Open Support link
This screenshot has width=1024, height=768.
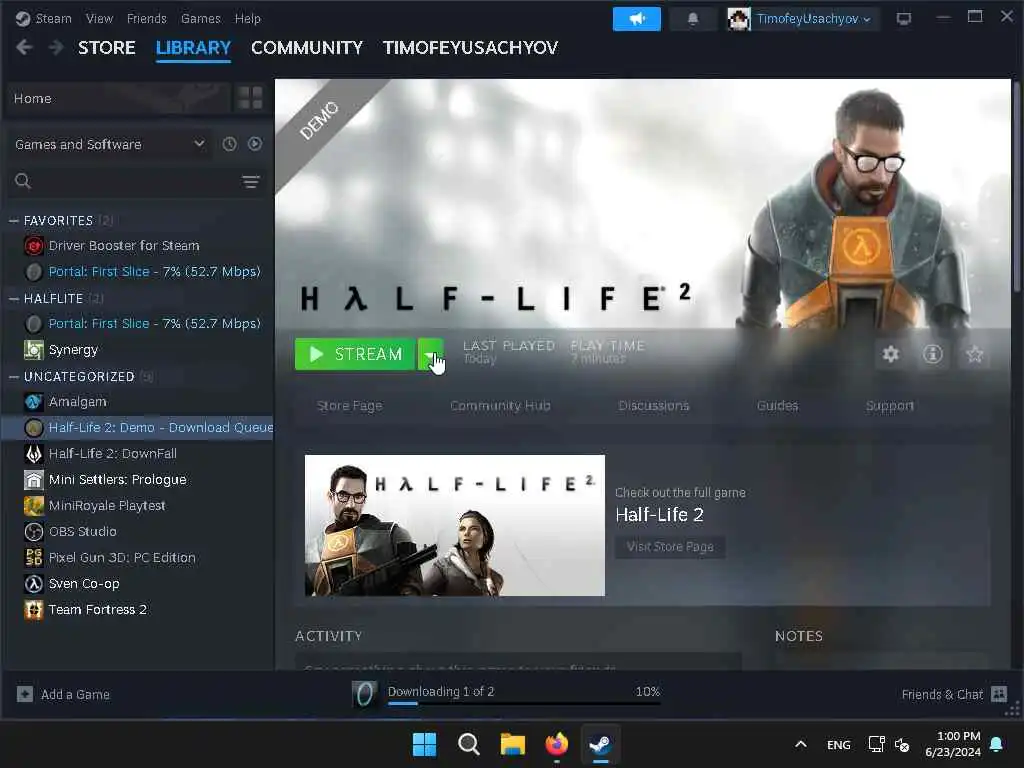click(x=889, y=406)
